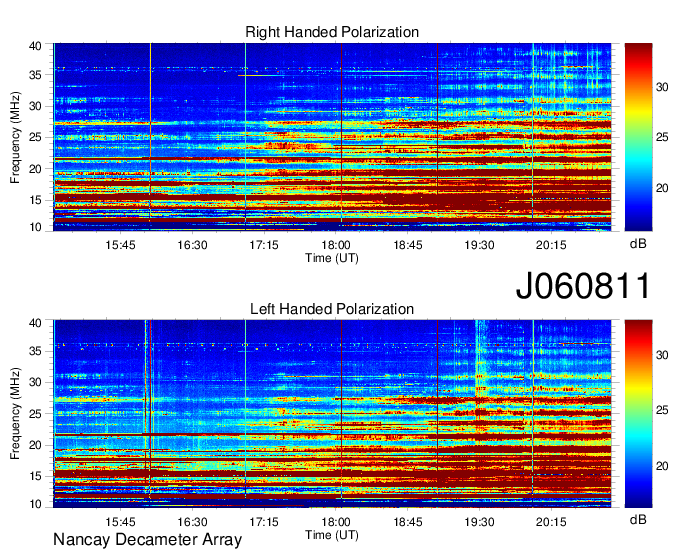Click the 15 MHz tick on Left Handed plot

pyautogui.click(x=35, y=476)
